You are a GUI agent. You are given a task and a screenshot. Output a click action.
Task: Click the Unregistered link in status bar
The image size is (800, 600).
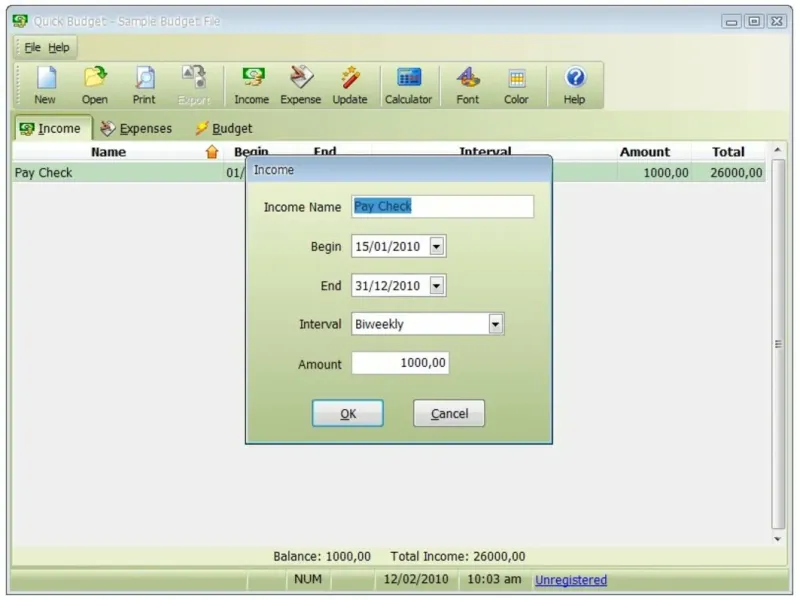tap(571, 580)
